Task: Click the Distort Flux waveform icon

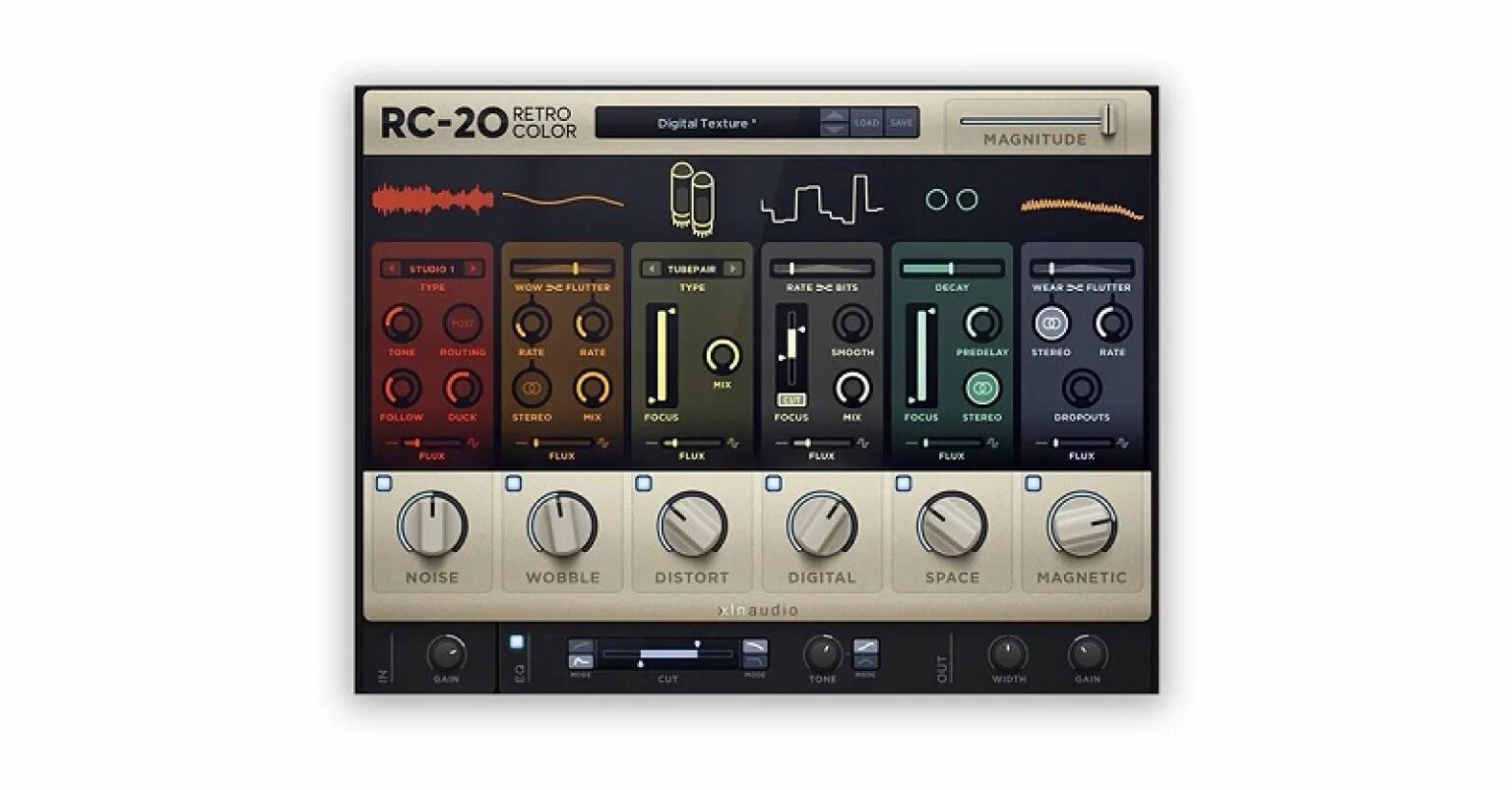Action: (x=733, y=444)
